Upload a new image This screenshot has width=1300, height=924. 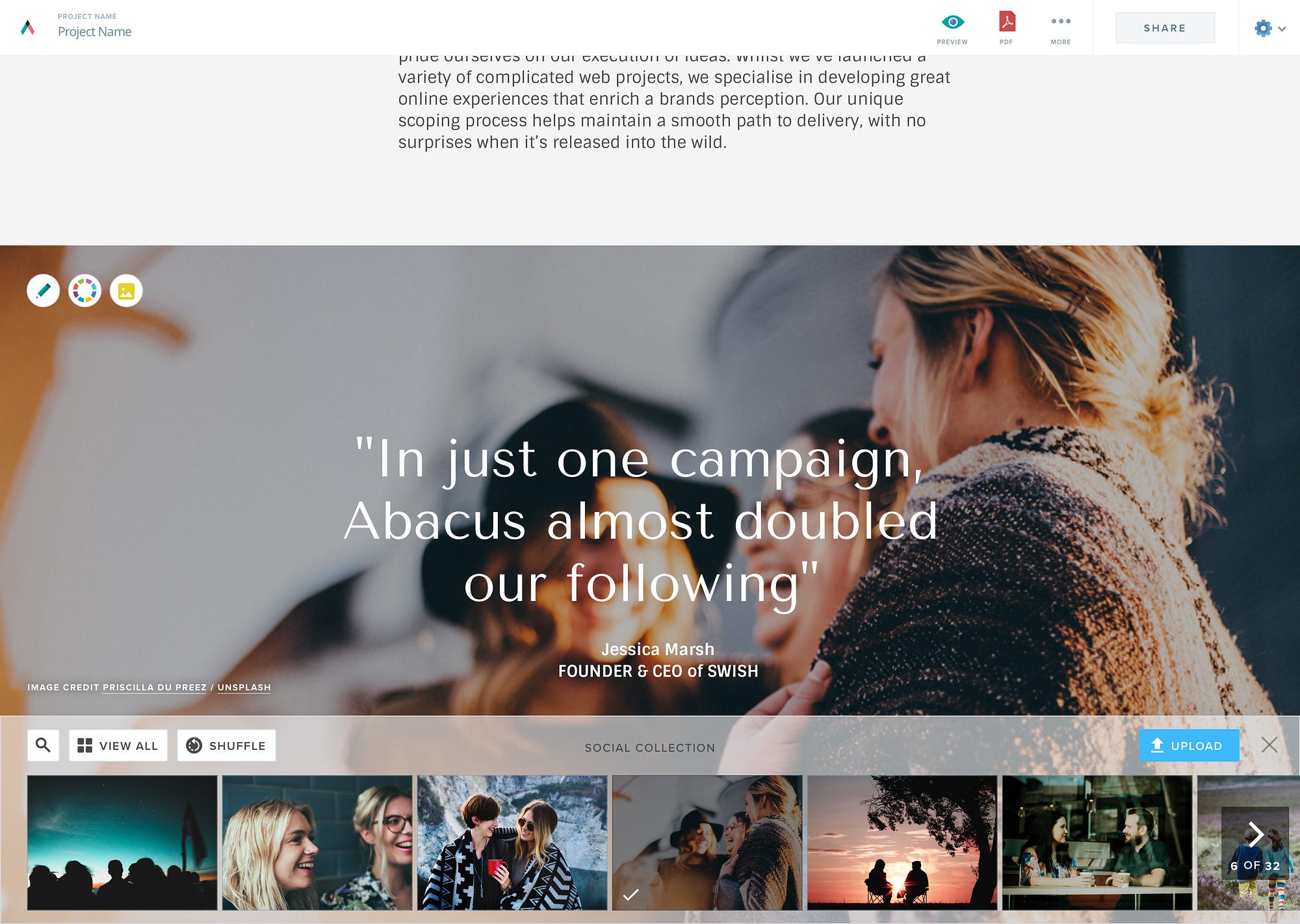pos(1189,745)
